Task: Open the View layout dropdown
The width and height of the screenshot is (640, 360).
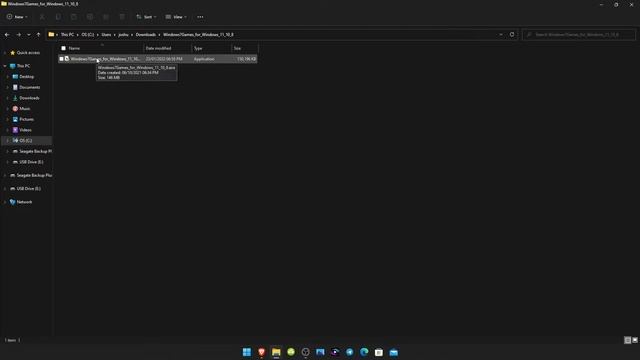Action: click(x=176, y=17)
